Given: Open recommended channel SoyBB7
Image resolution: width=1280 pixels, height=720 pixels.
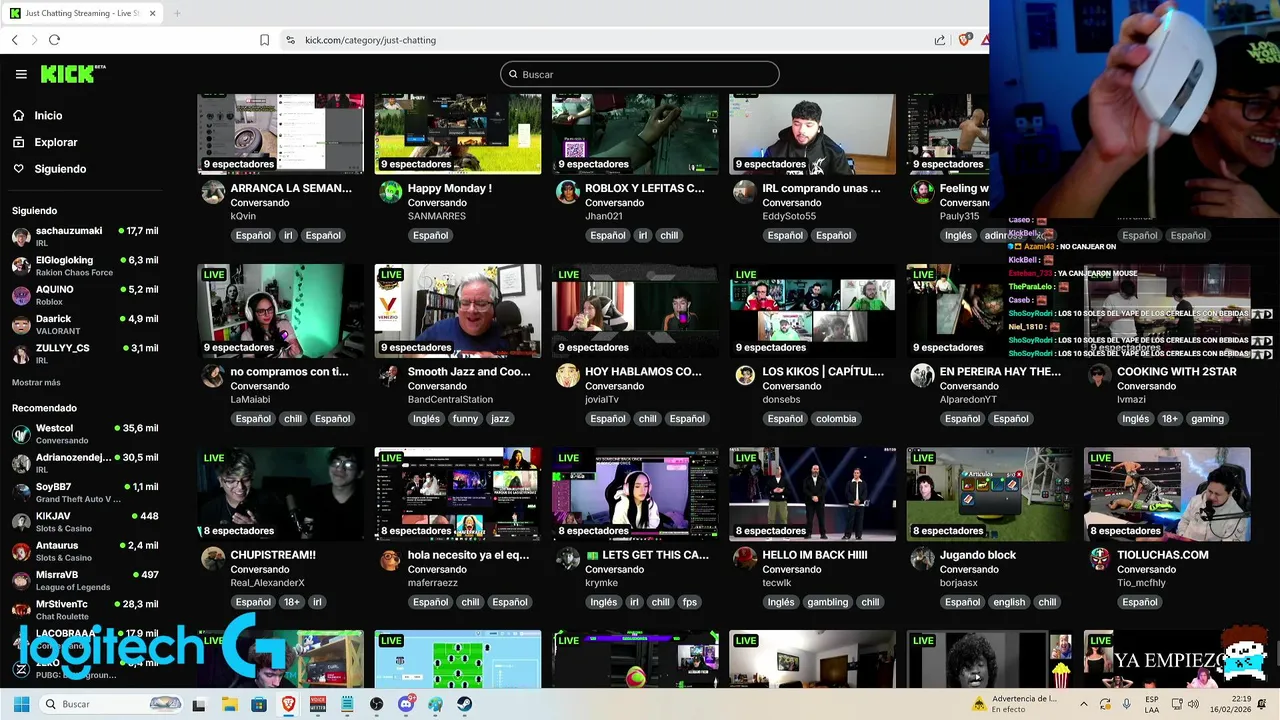Looking at the screenshot, I should point(85,492).
